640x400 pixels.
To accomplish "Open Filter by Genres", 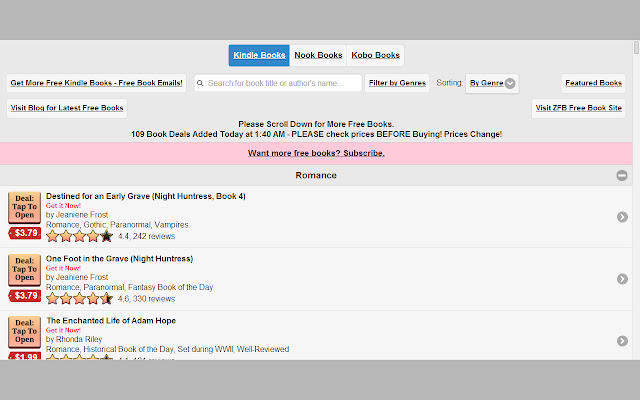I will click(397, 83).
